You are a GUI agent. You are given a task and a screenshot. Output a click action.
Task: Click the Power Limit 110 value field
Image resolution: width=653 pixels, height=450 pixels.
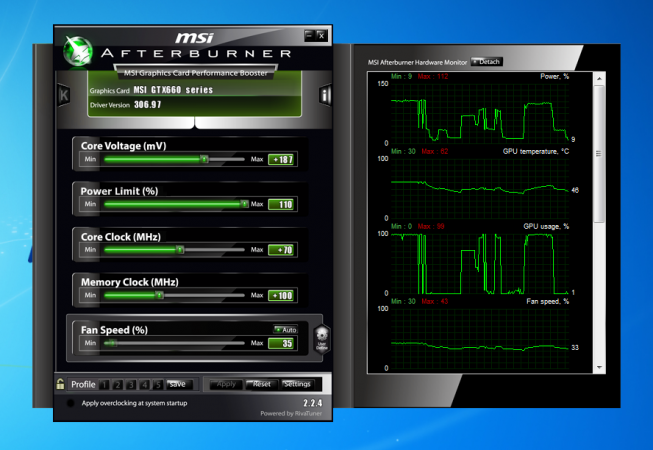tap(281, 204)
